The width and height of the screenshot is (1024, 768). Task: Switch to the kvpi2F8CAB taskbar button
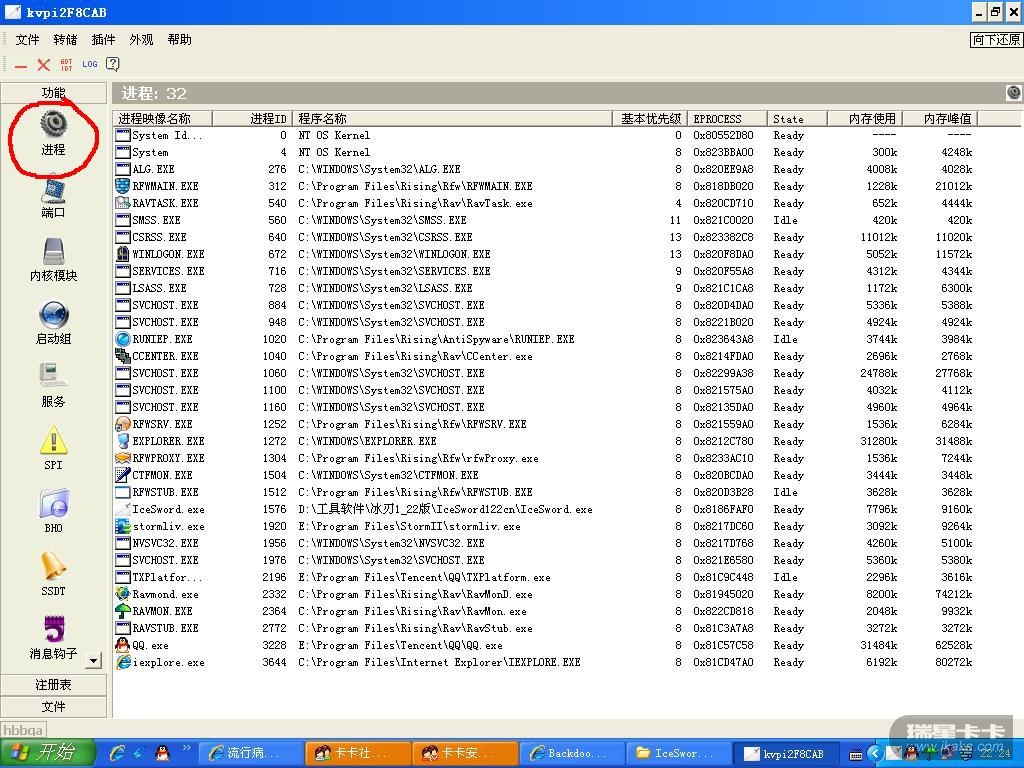tap(786, 753)
